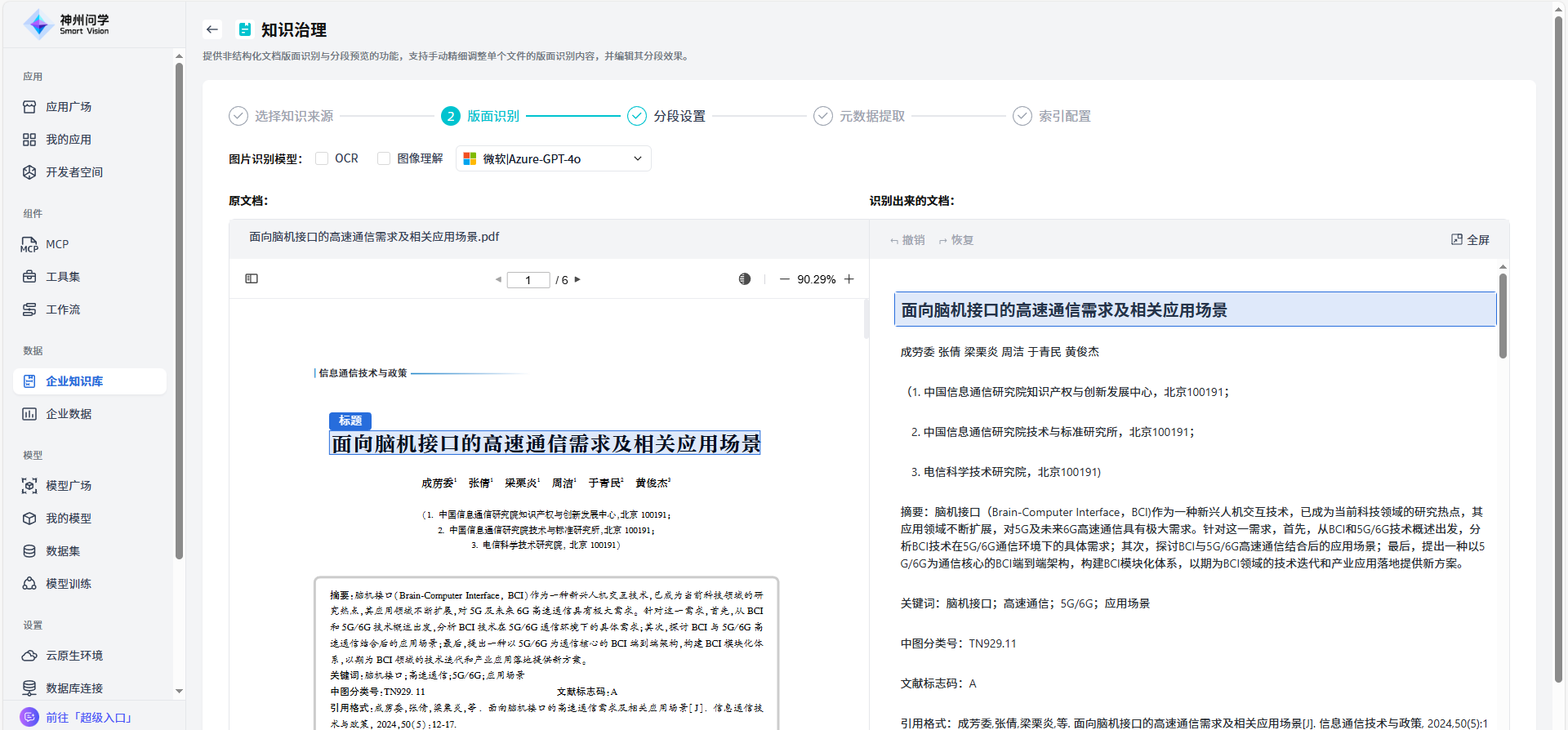
Task: Open the 微软|Azure-GPT-4o model dropdown
Action: pos(553,159)
